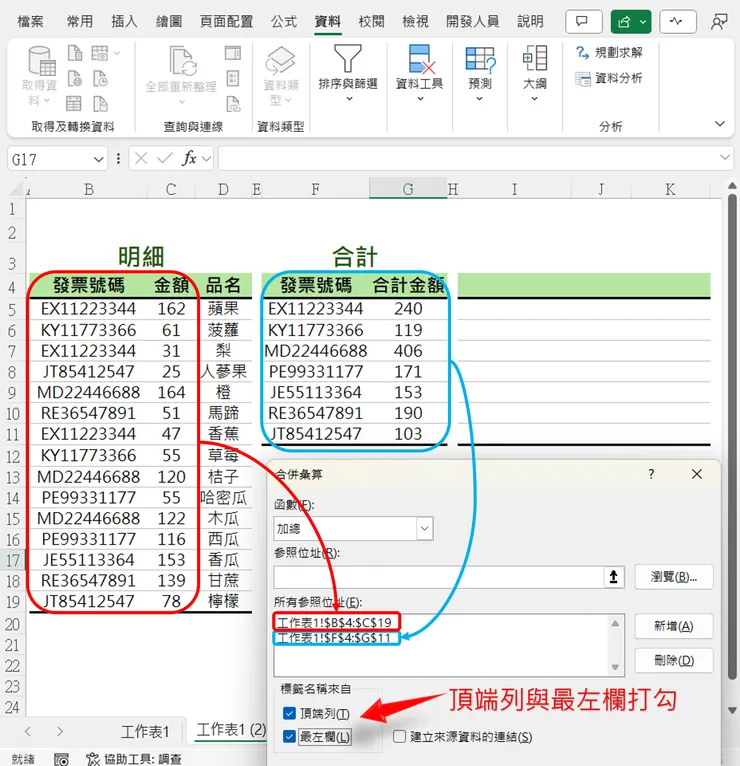Open the 資料工具 icon
Viewport: 740px width, 766px height.
click(x=420, y=59)
